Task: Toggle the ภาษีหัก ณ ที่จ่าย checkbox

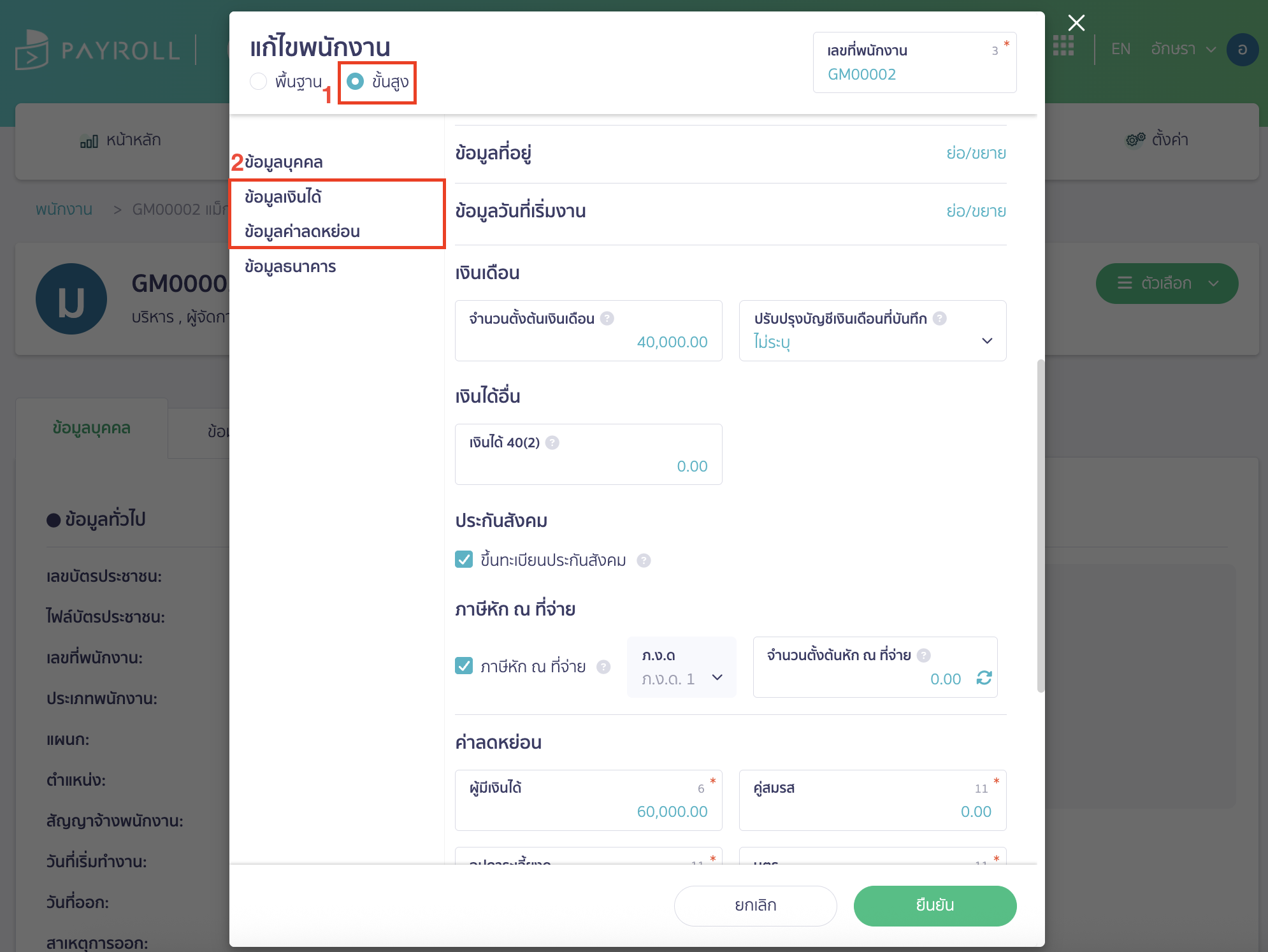Action: coord(464,666)
